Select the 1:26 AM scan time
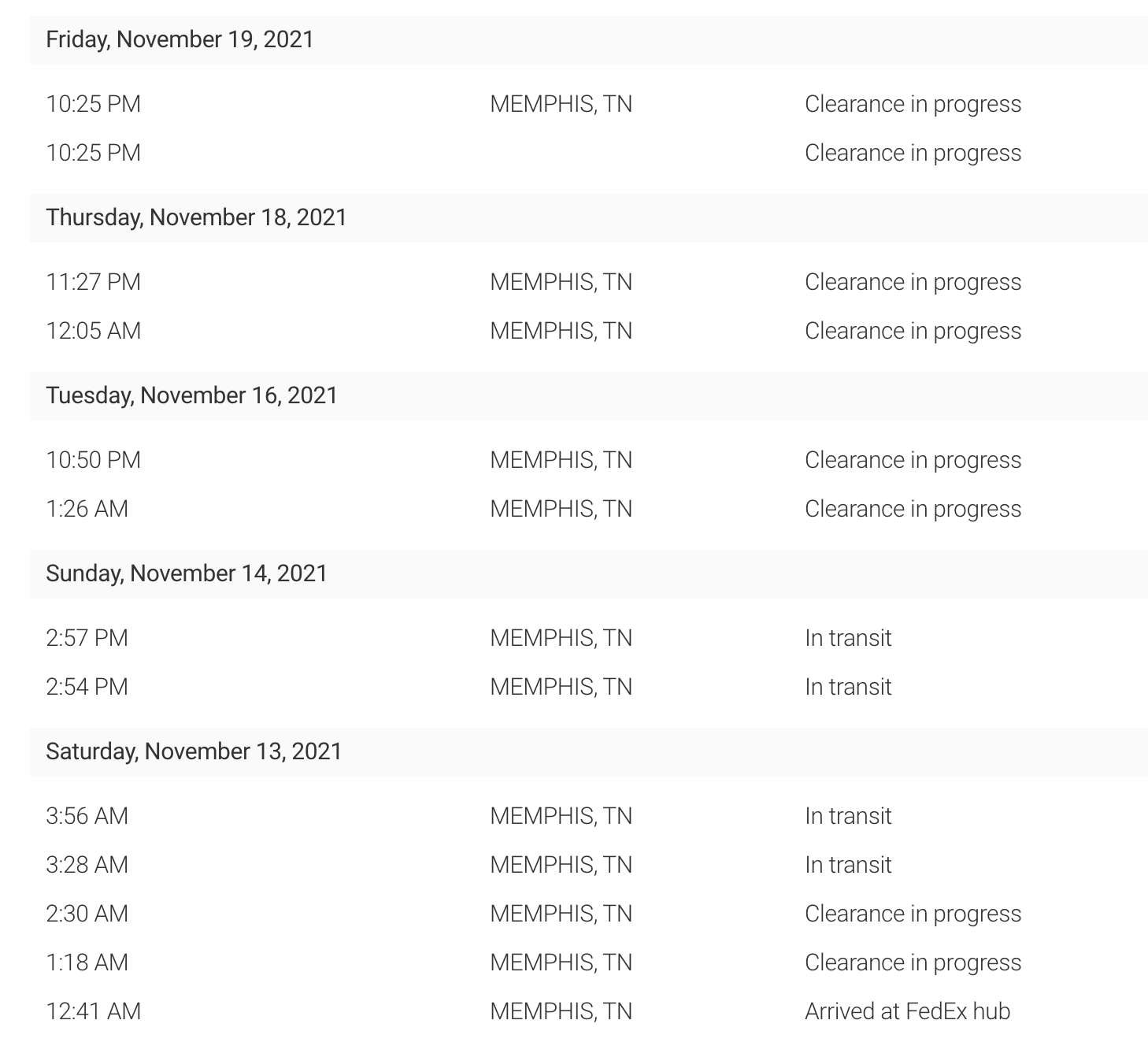The height and width of the screenshot is (1046, 1148). point(87,509)
